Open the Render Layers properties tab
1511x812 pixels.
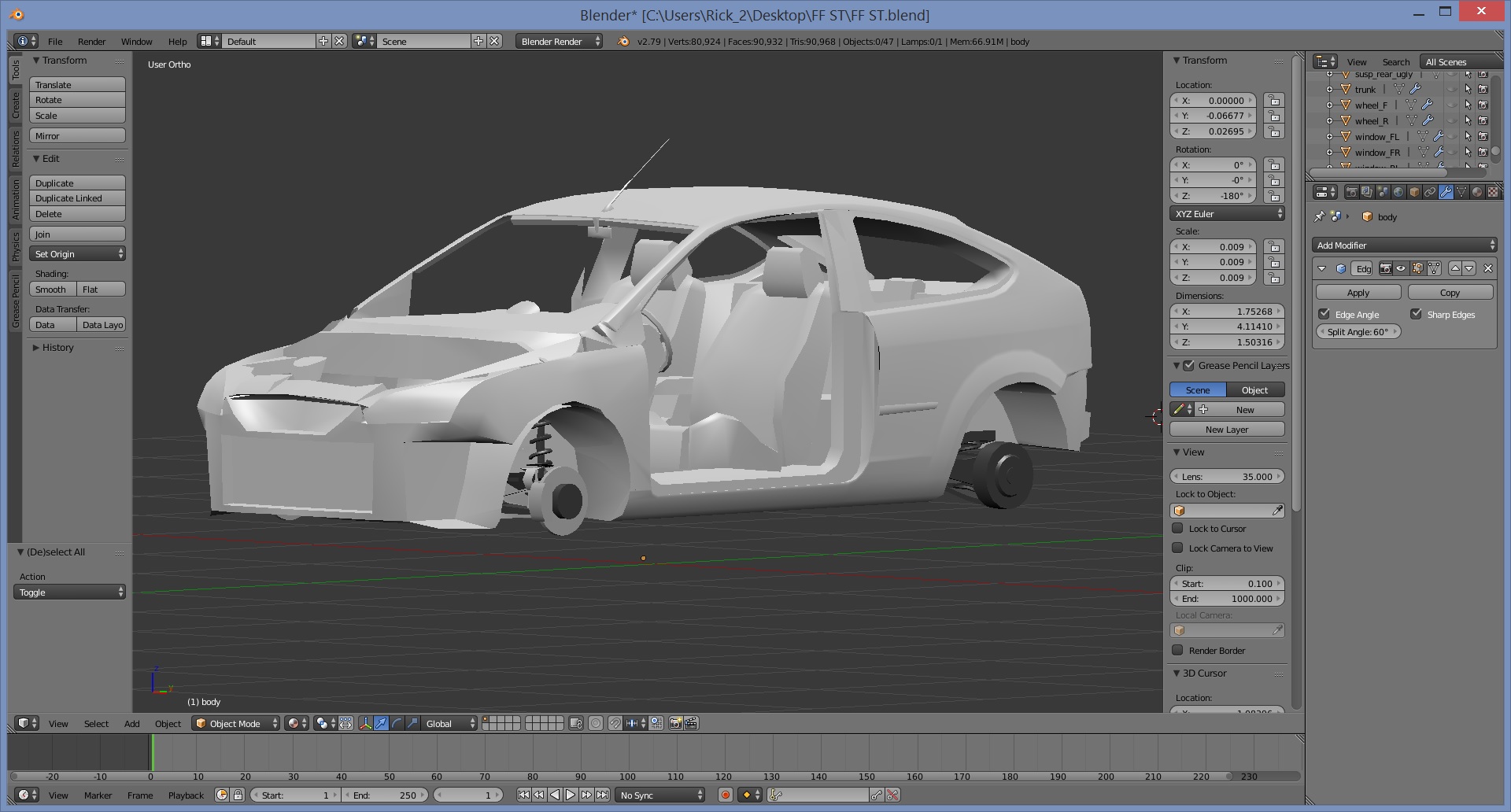pyautogui.click(x=1367, y=192)
